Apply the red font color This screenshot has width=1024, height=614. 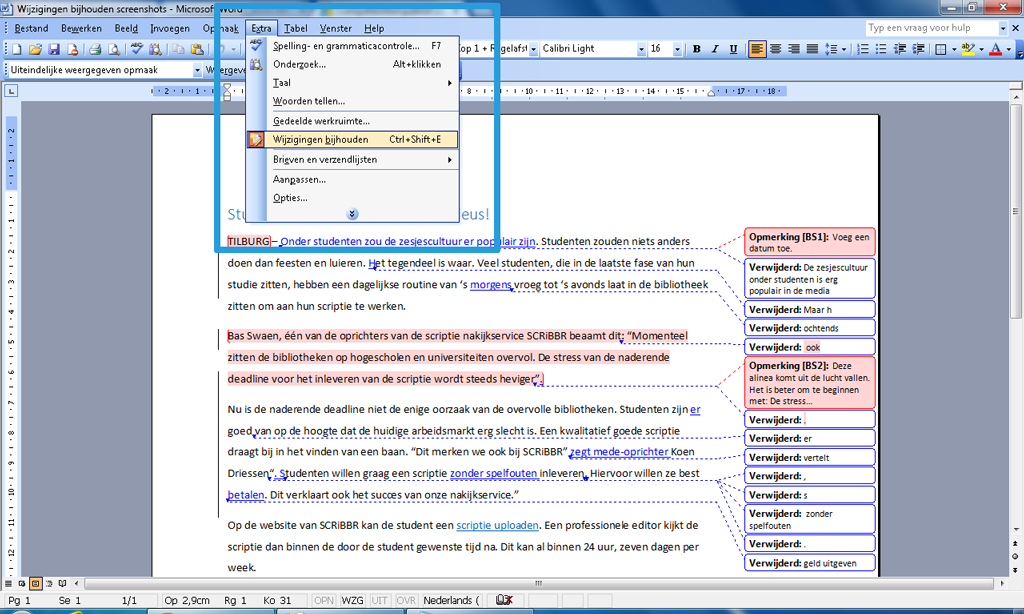[996, 49]
